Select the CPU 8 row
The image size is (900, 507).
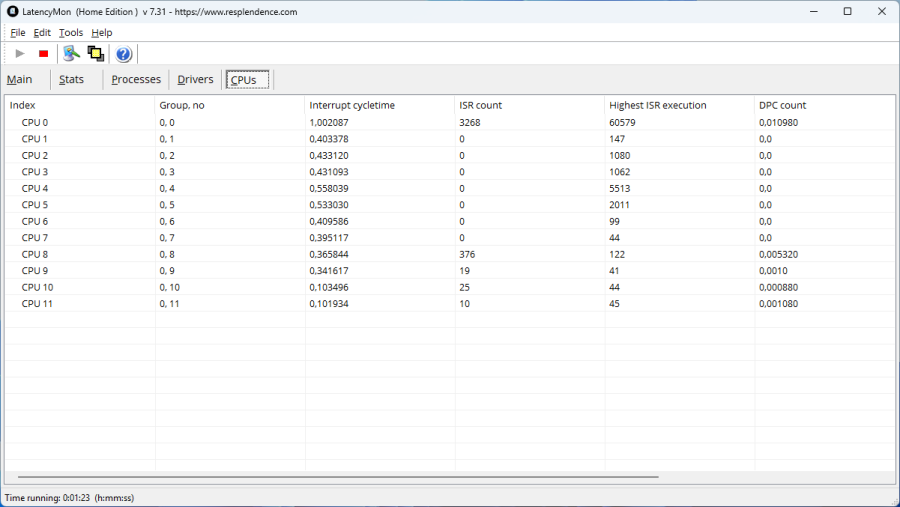tap(35, 254)
